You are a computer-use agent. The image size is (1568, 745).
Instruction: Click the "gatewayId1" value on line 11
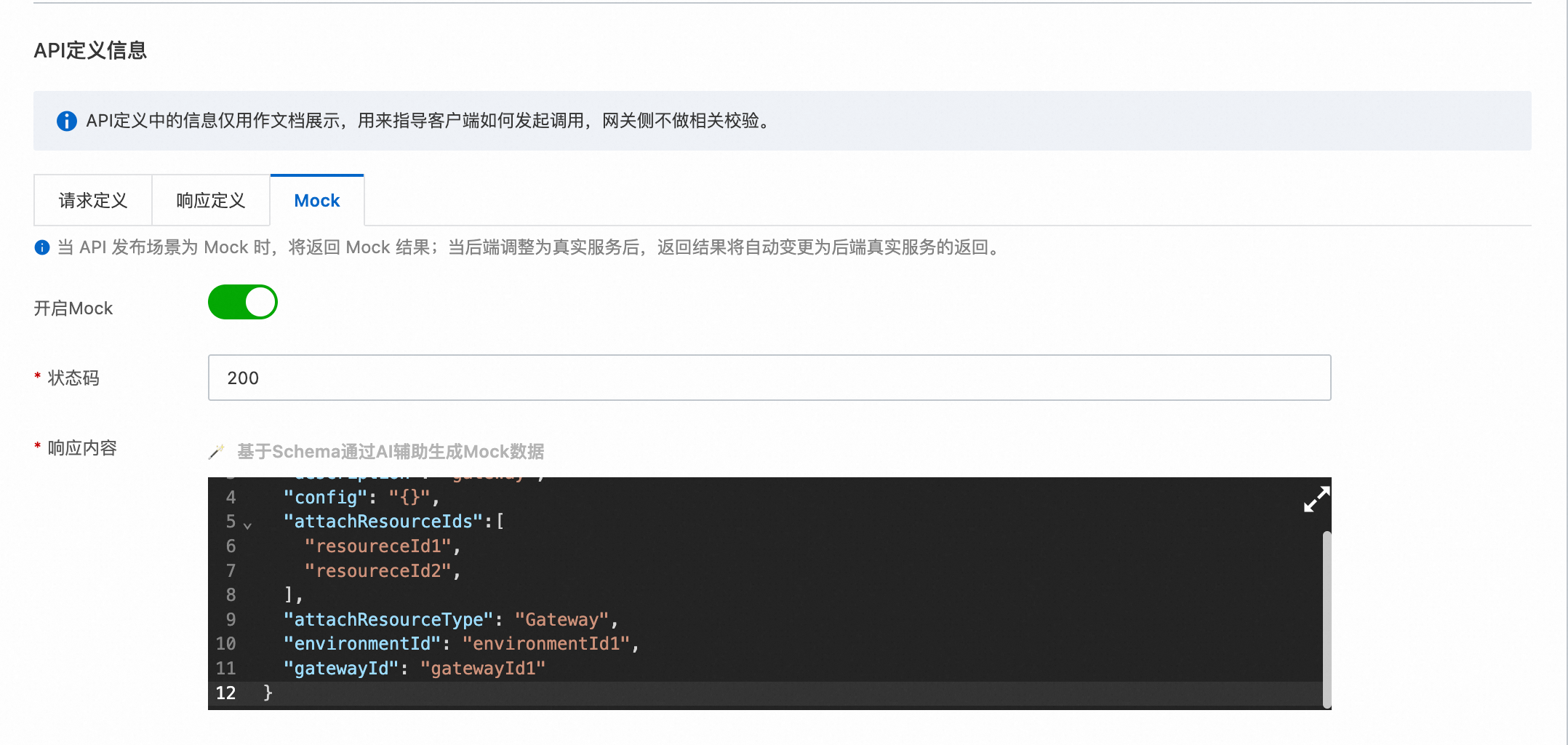483,669
